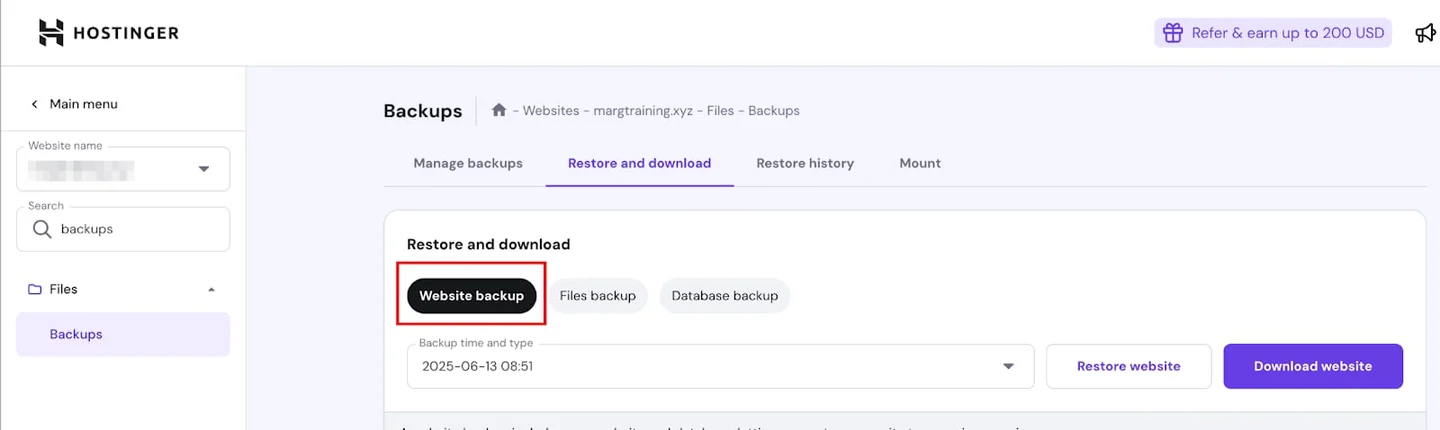Click Files in the breadcrumb

click(x=721, y=111)
